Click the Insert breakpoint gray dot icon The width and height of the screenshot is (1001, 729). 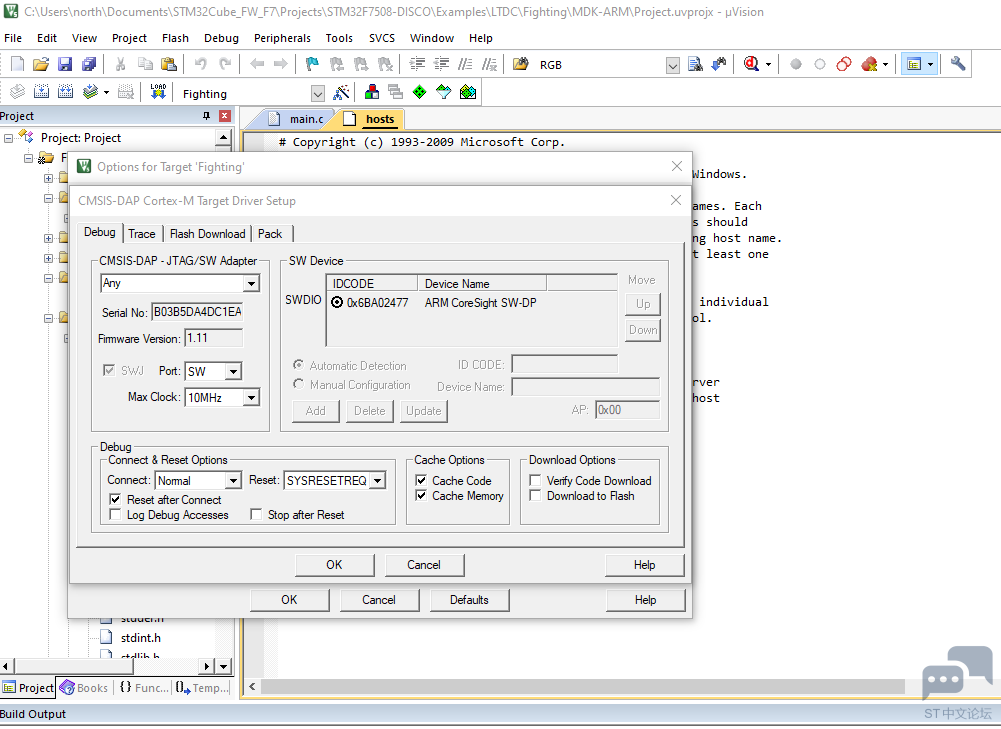[x=795, y=64]
